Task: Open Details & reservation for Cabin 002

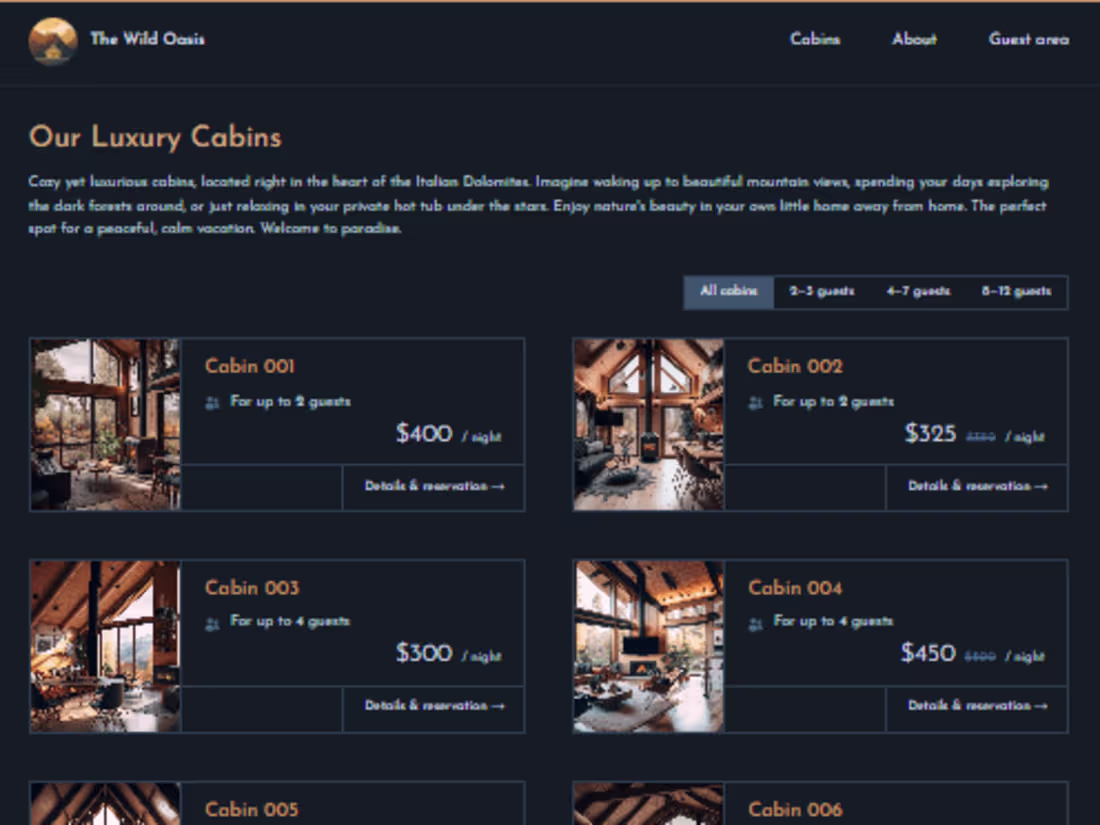Action: point(977,486)
